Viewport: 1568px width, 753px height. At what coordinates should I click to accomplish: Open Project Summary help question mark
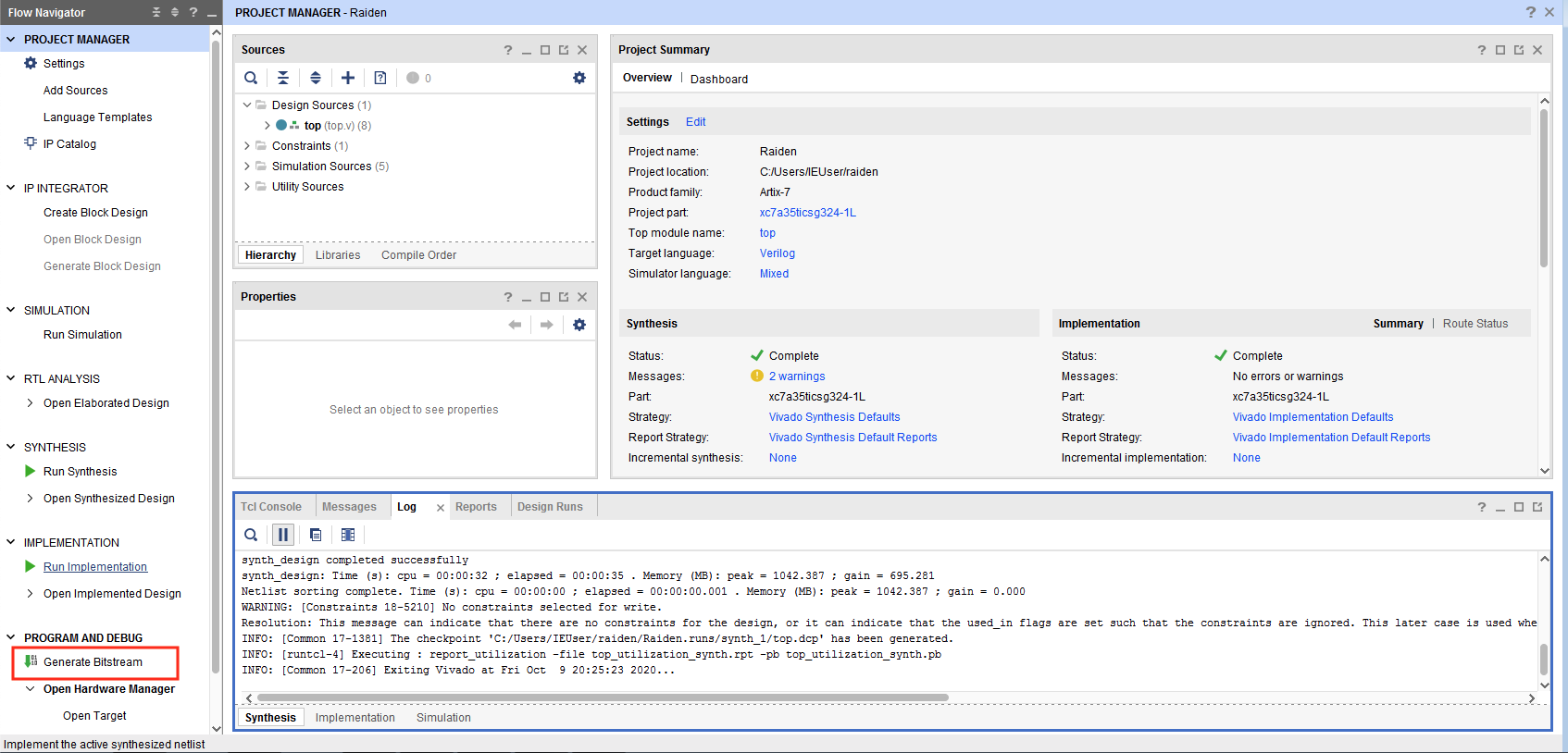pos(1481,50)
